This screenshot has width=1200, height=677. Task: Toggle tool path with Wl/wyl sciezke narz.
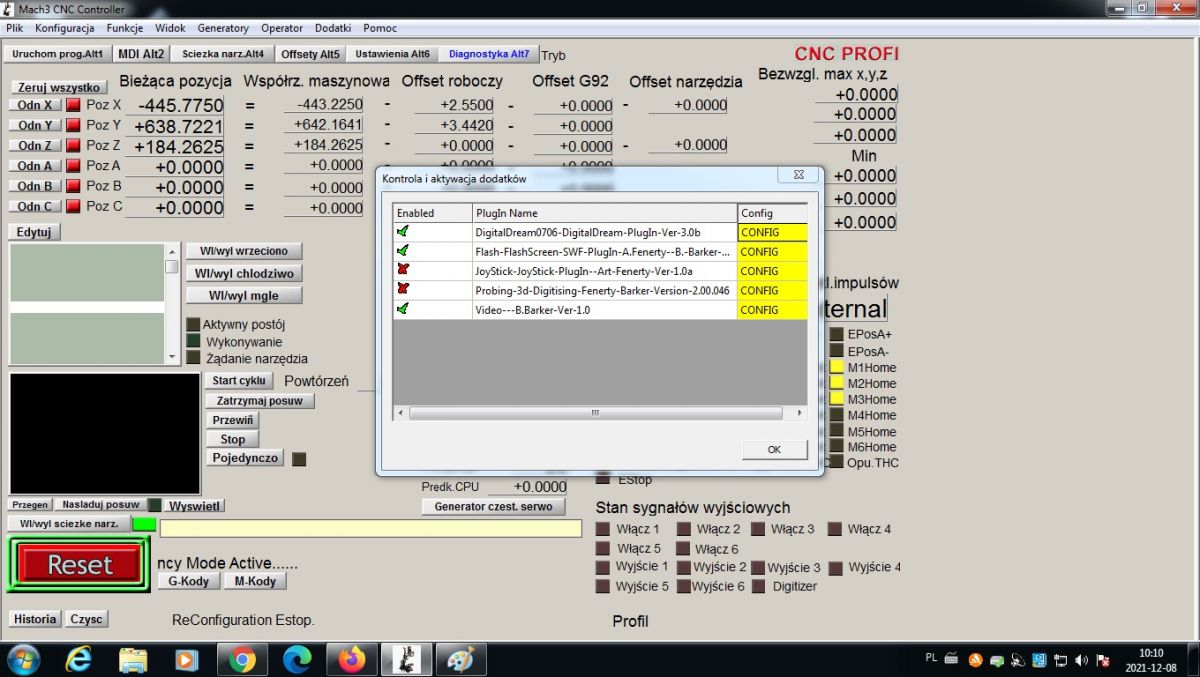(x=69, y=524)
